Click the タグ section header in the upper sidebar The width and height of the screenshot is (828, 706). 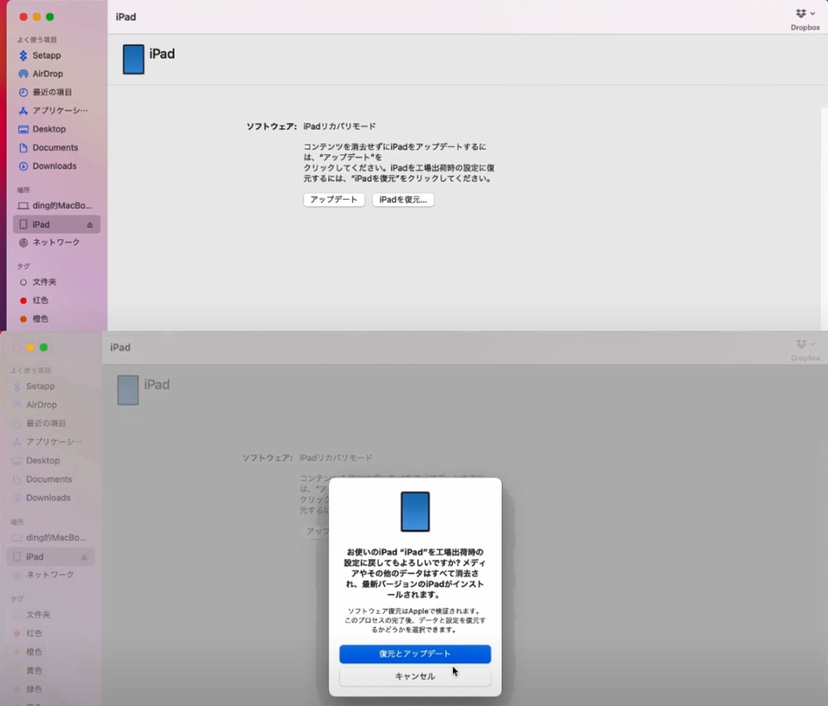[23, 266]
